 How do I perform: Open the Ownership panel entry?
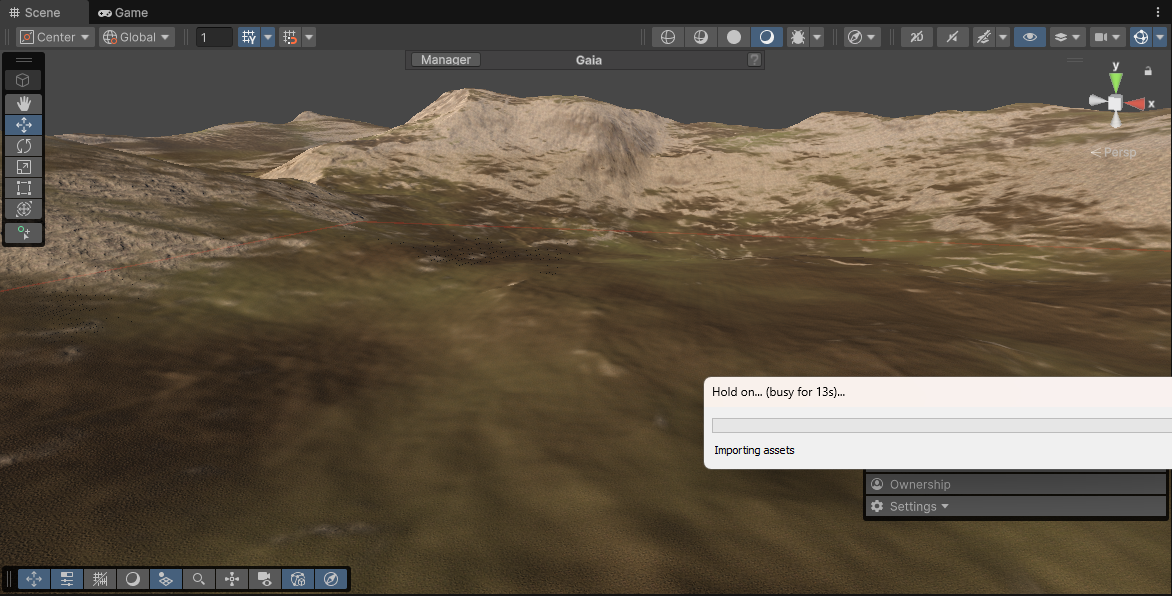tap(920, 484)
